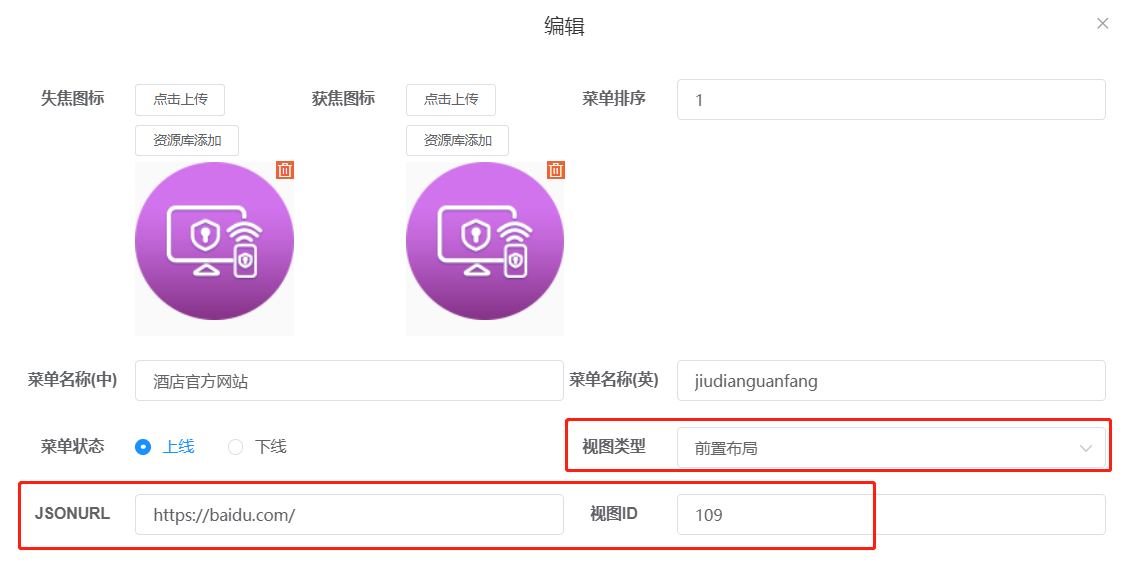The width and height of the screenshot is (1129, 566).
Task: Click 资源库添加 under 失焦图标
Action: [187, 140]
